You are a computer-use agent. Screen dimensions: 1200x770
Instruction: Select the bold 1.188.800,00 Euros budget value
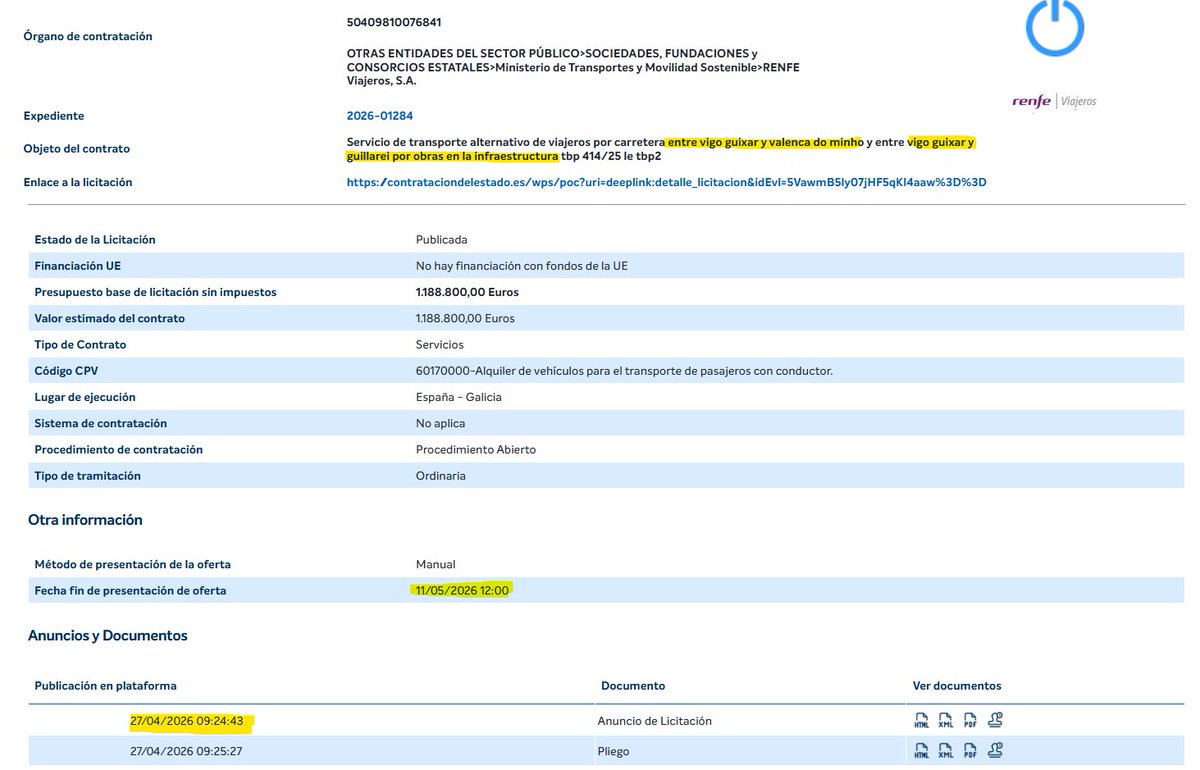coord(467,292)
